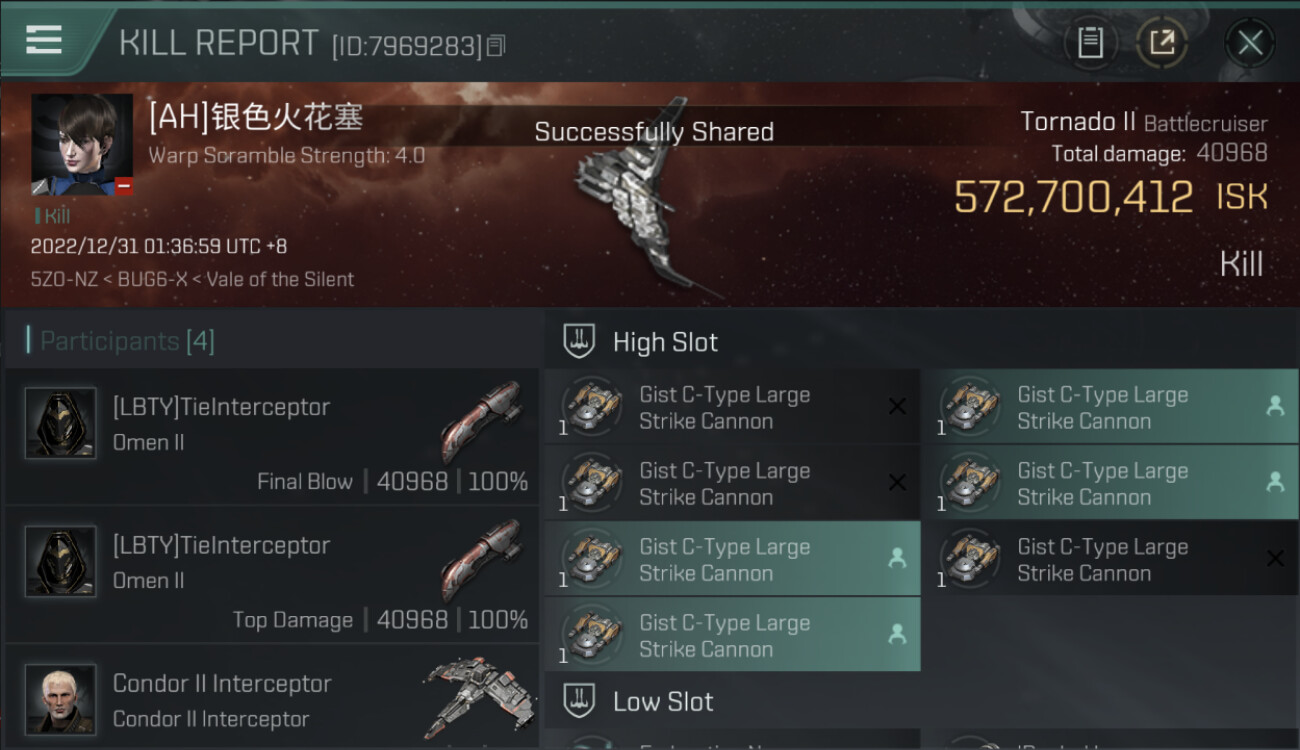This screenshot has width=1300, height=750.
Task: Click the victim character portrait
Action: [x=82, y=145]
